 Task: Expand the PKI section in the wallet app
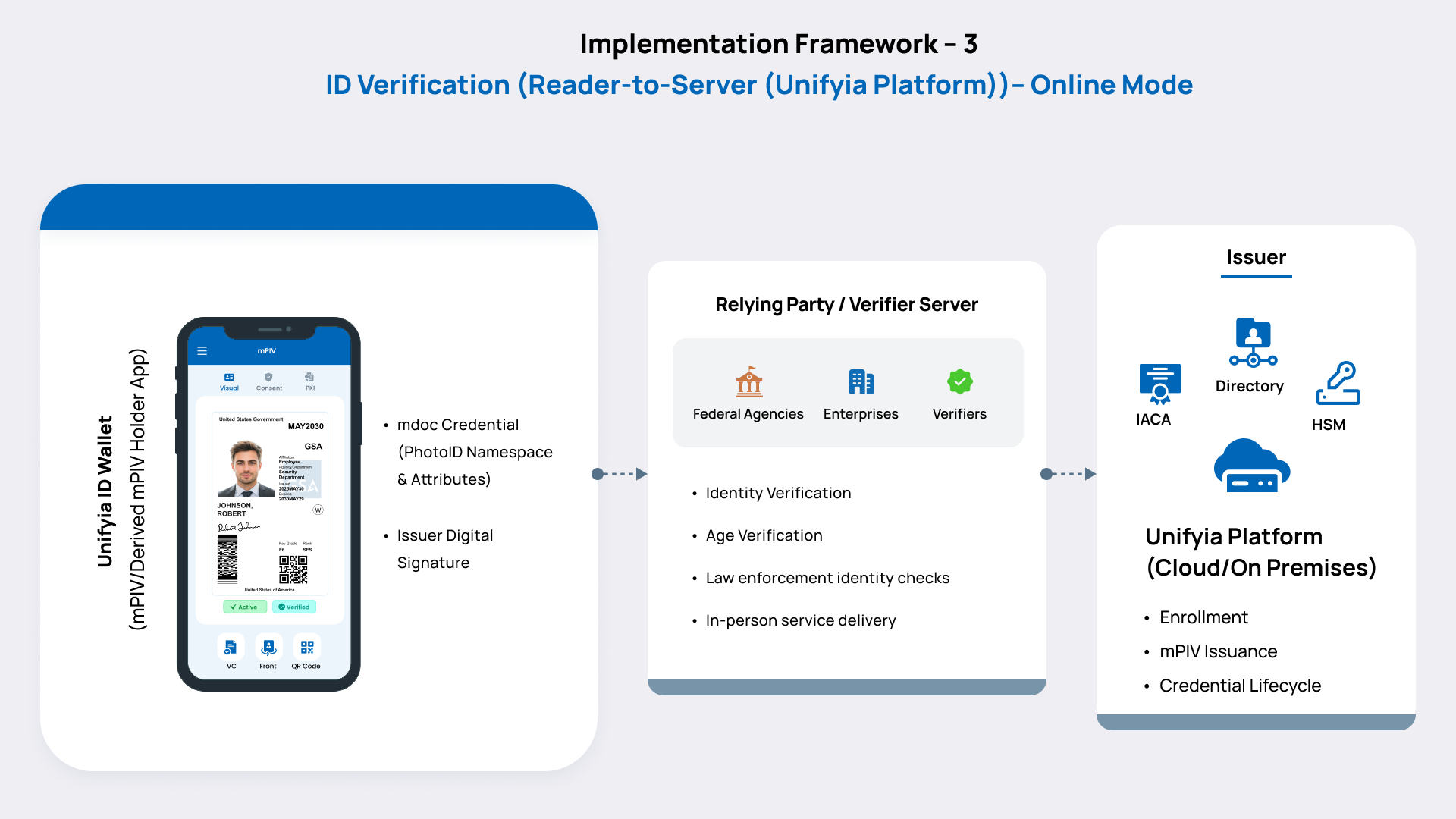click(x=309, y=381)
